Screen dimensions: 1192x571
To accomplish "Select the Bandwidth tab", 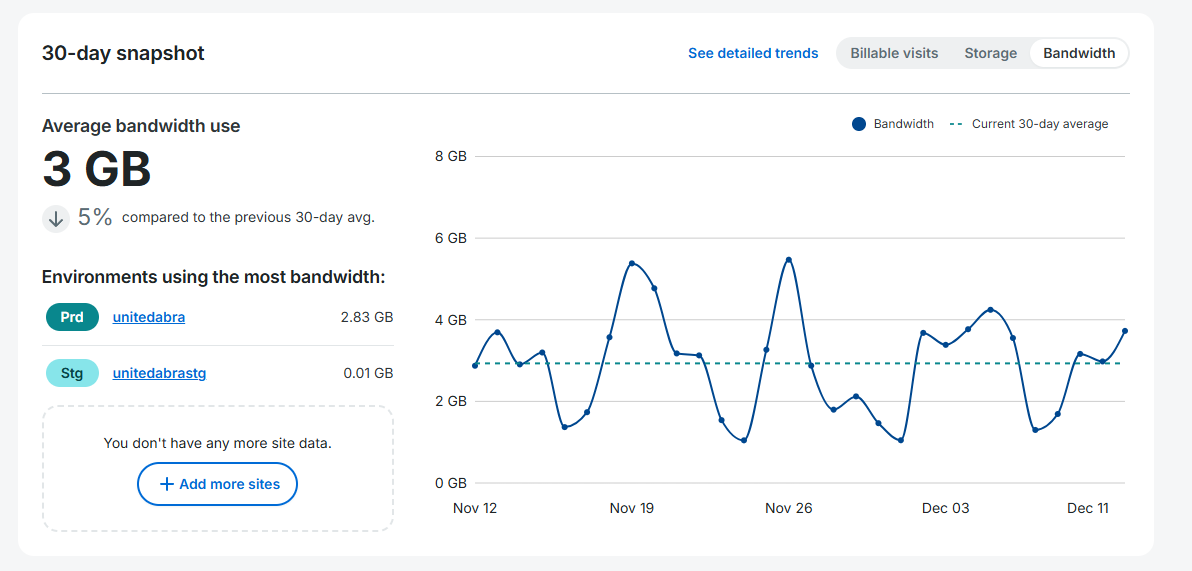I will click(x=1079, y=53).
